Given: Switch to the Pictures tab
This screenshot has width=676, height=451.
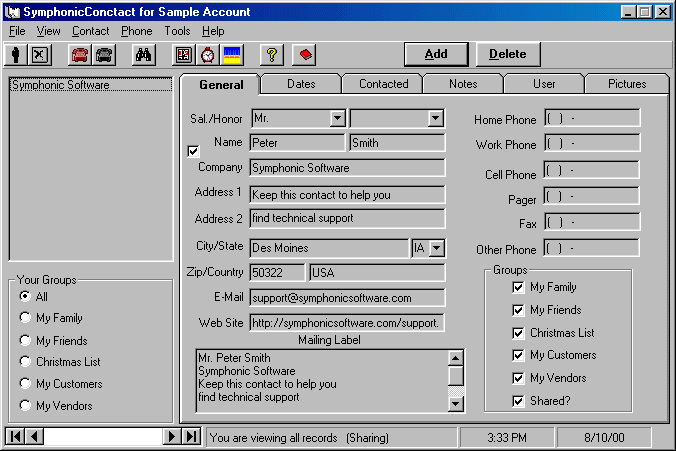Looking at the screenshot, I should coord(627,84).
